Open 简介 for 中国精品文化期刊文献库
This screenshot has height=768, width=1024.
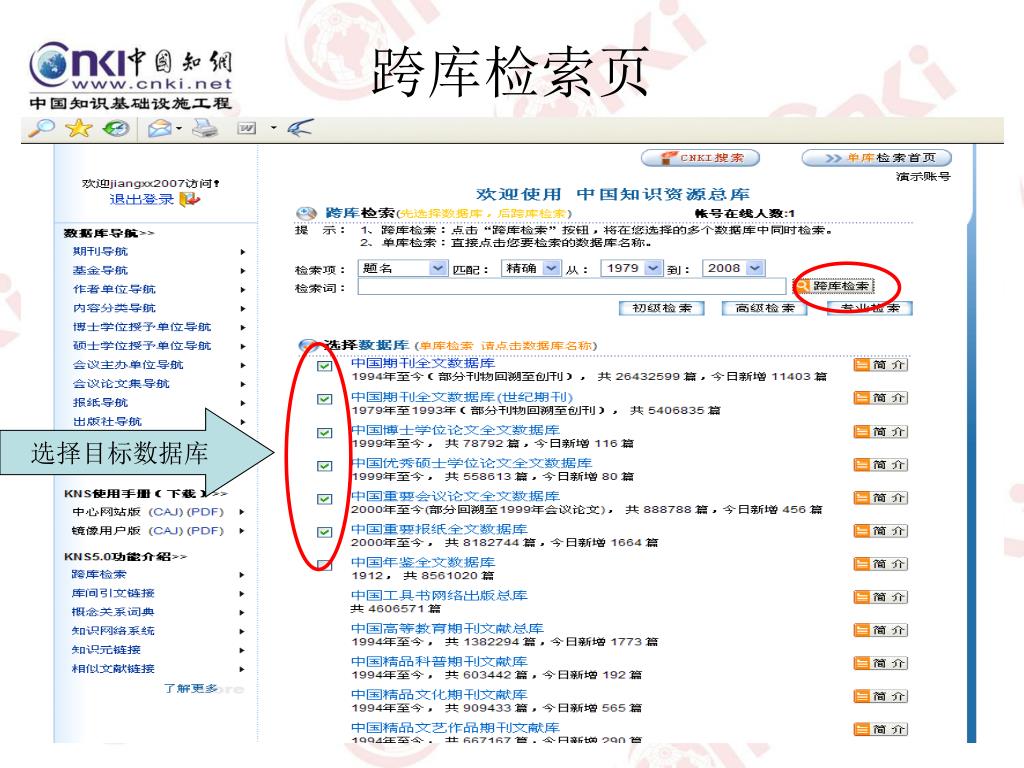click(x=880, y=697)
